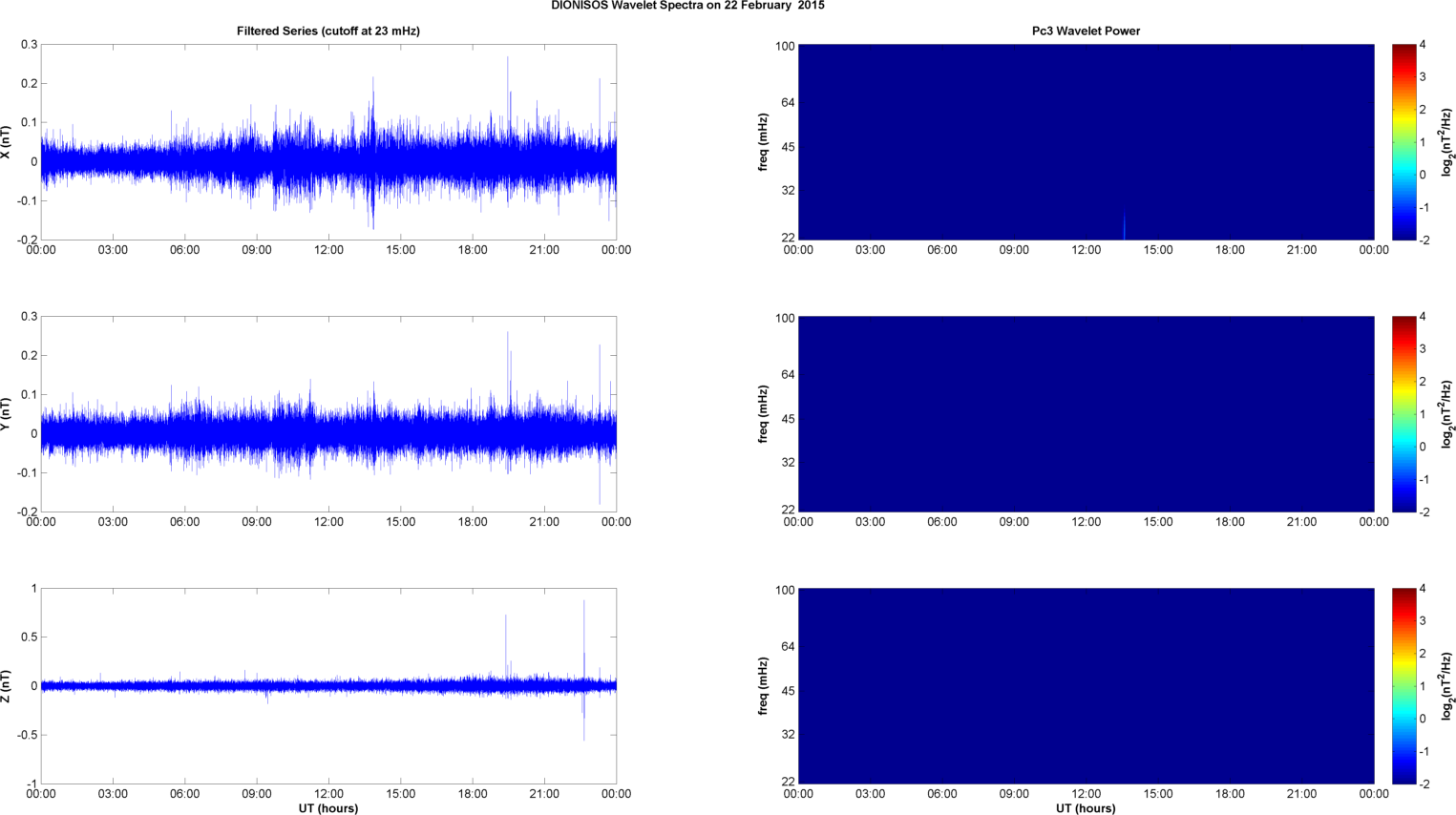The width and height of the screenshot is (1456, 815).
Task: Click the '0.5' tick on the Z series y-axis
Action: pyautogui.click(x=30, y=637)
